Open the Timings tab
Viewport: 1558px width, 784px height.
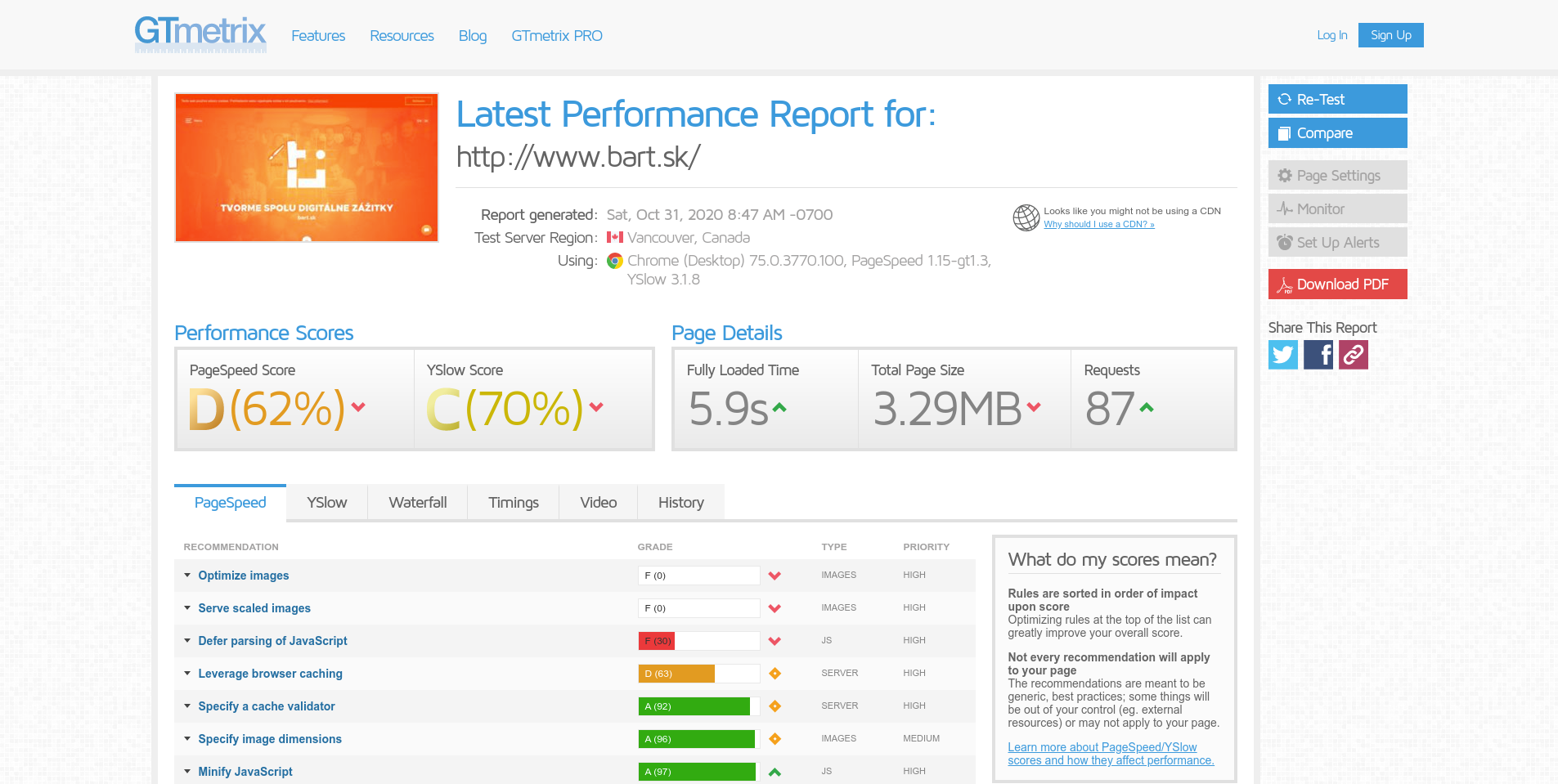[x=514, y=503]
